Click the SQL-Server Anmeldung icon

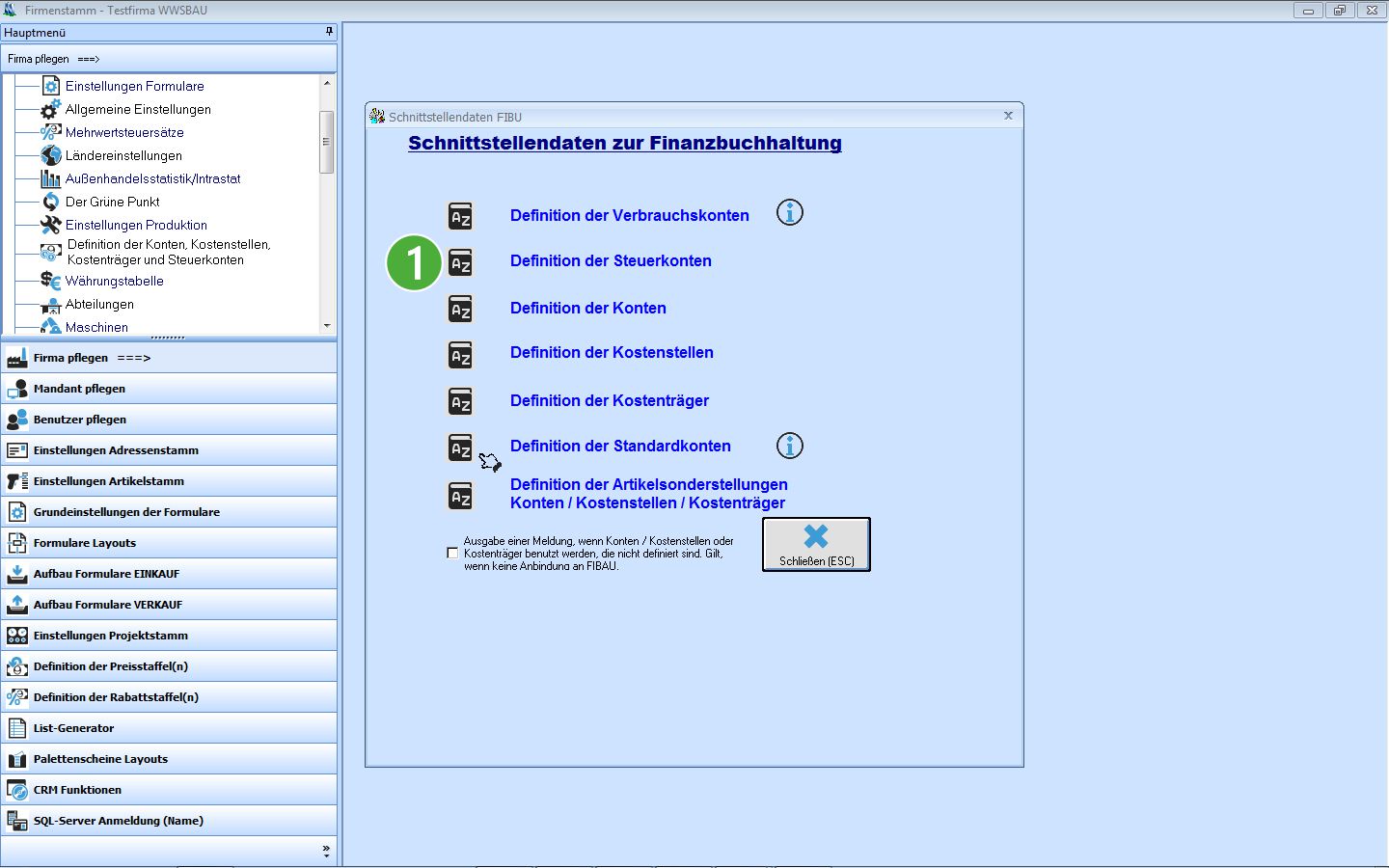click(x=17, y=821)
